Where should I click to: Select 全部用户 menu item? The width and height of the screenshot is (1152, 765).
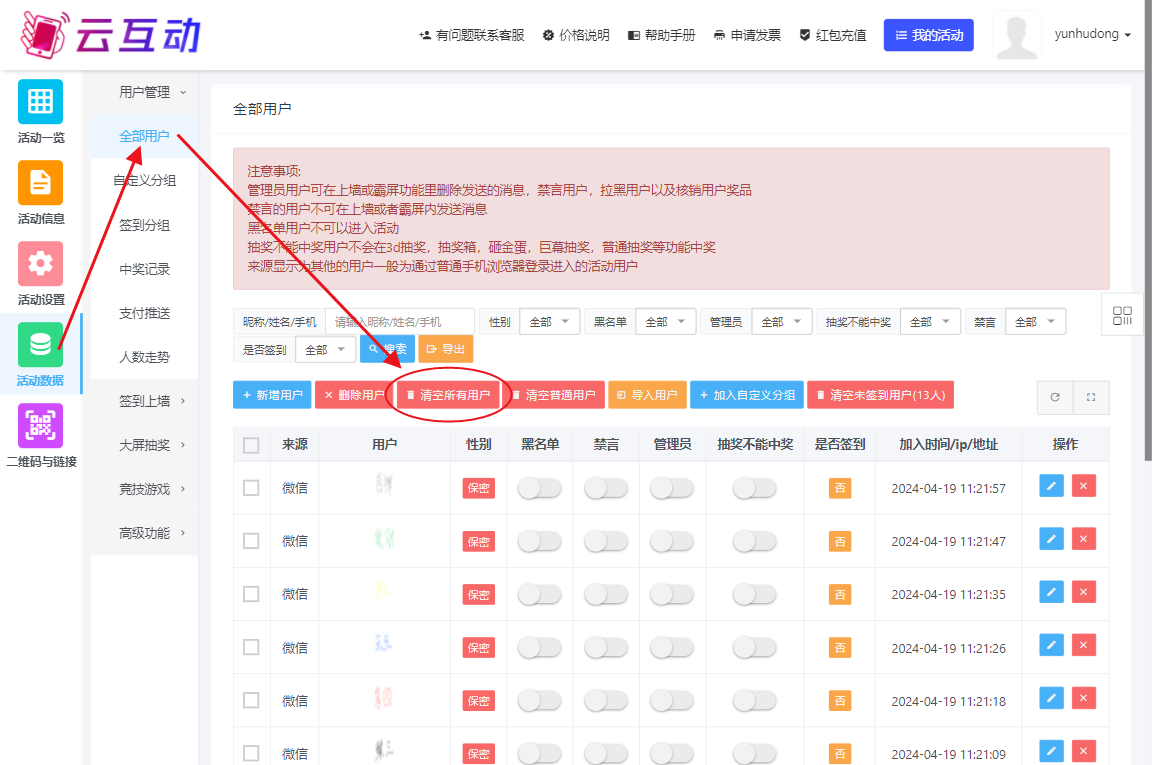coord(145,137)
